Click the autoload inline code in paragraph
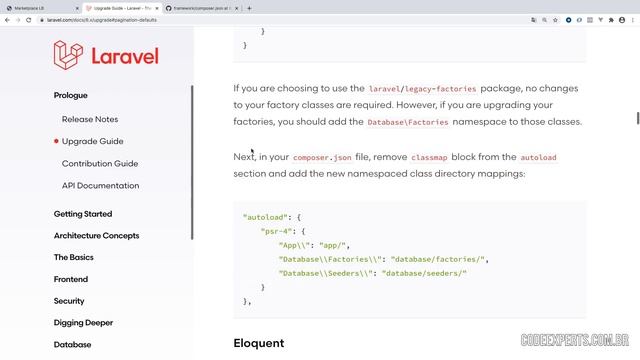The width and height of the screenshot is (640, 360). point(538,158)
